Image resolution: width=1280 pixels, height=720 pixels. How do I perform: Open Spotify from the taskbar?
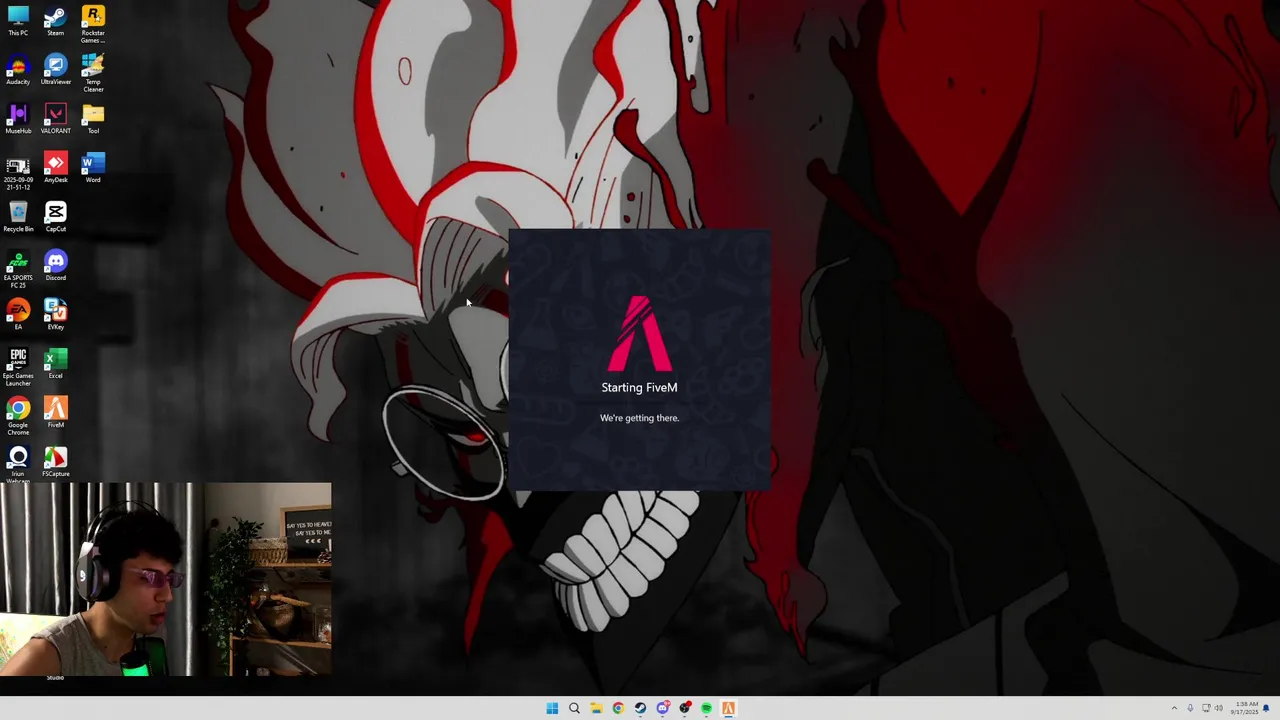tap(706, 708)
